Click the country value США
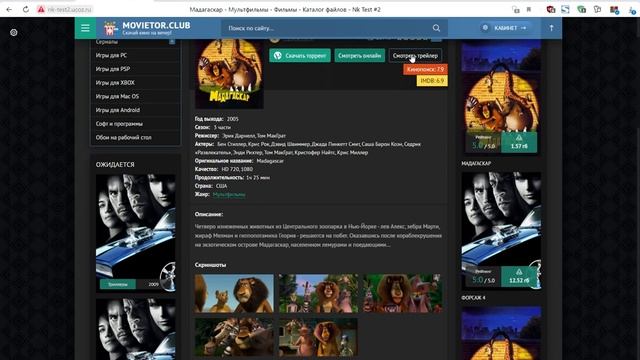This screenshot has width=640, height=360. click(x=221, y=186)
